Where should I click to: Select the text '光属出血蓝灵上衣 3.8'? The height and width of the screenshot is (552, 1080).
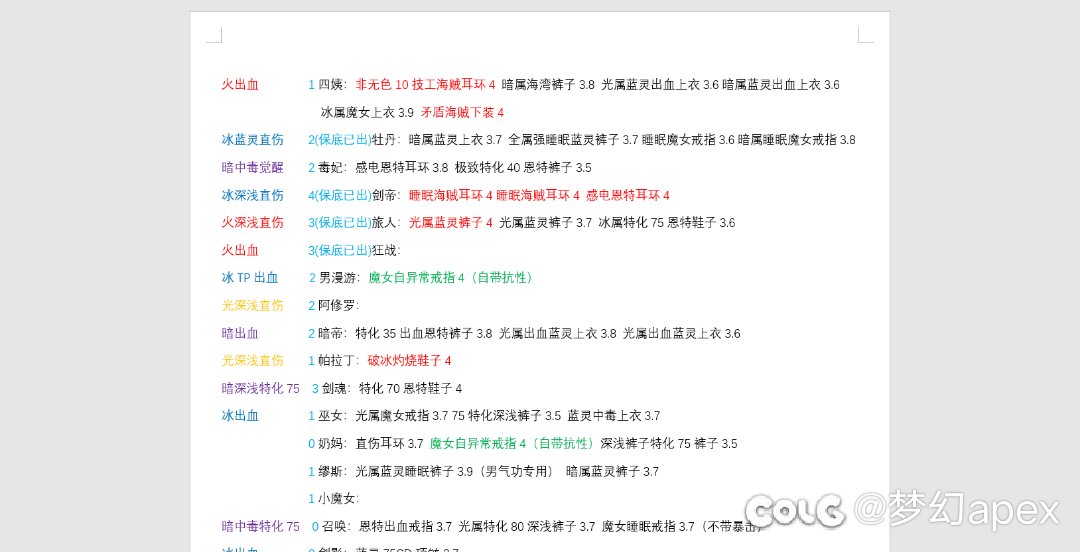click(x=558, y=334)
